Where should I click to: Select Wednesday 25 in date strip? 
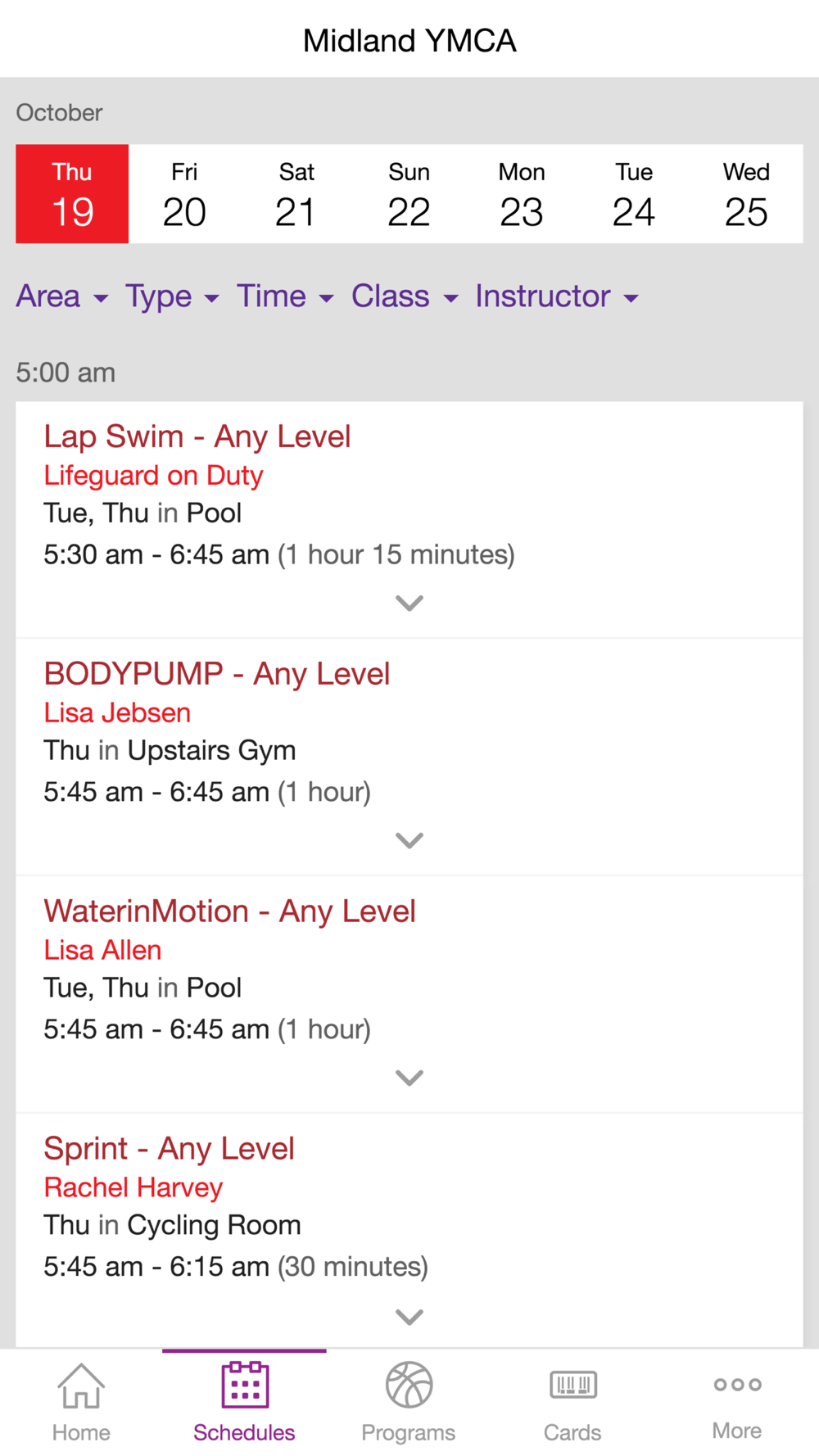[746, 194]
